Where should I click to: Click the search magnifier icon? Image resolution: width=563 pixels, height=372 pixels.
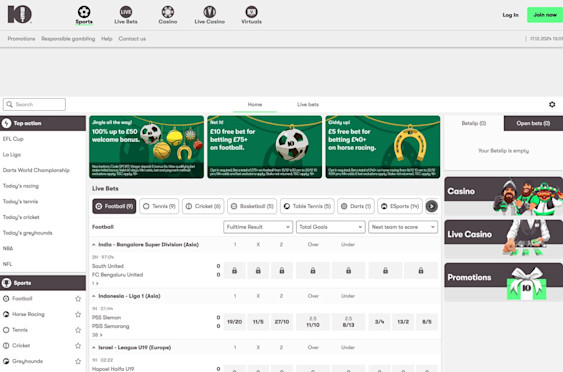click(x=9, y=104)
